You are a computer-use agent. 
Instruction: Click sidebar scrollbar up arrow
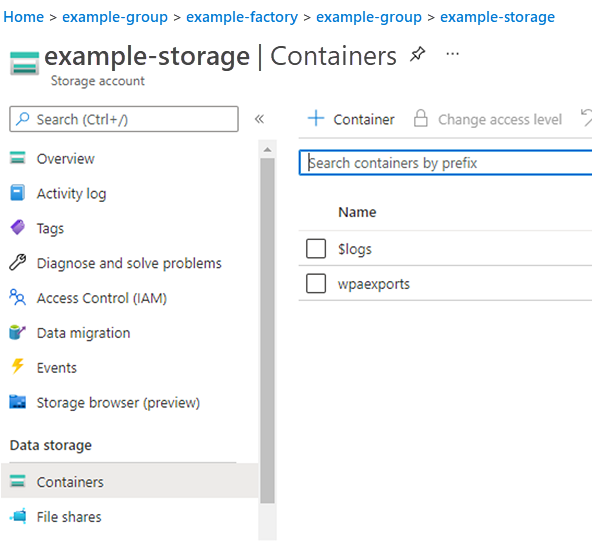point(267,150)
